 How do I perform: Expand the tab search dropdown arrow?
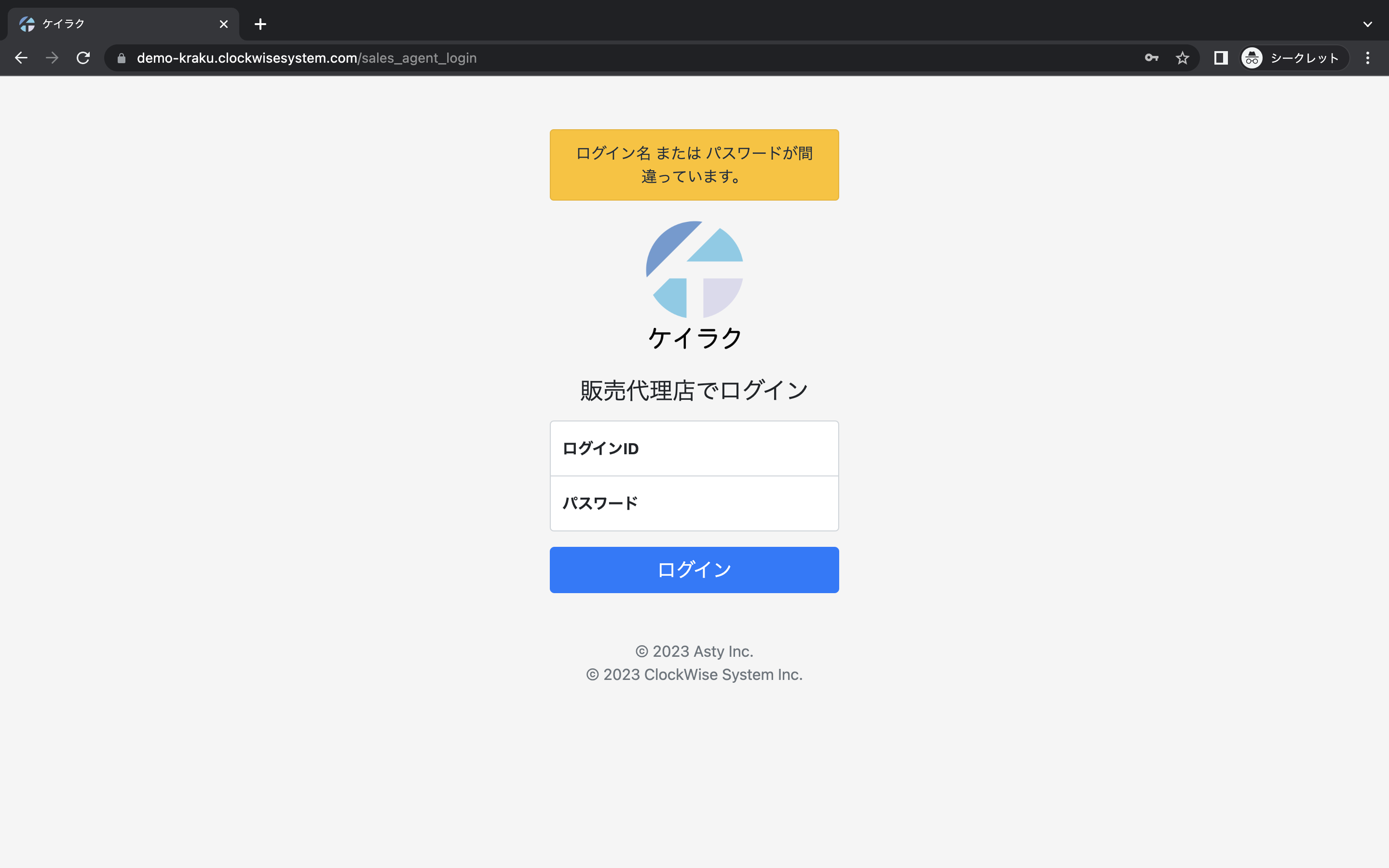coord(1367,24)
